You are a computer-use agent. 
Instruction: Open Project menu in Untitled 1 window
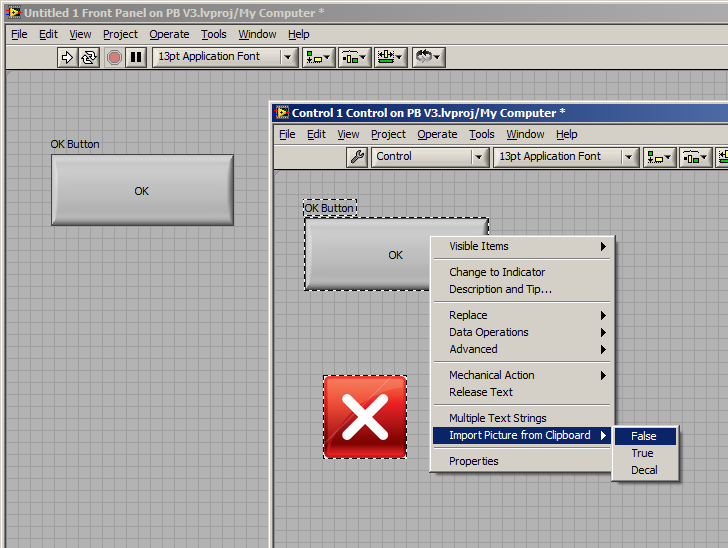tap(120, 34)
